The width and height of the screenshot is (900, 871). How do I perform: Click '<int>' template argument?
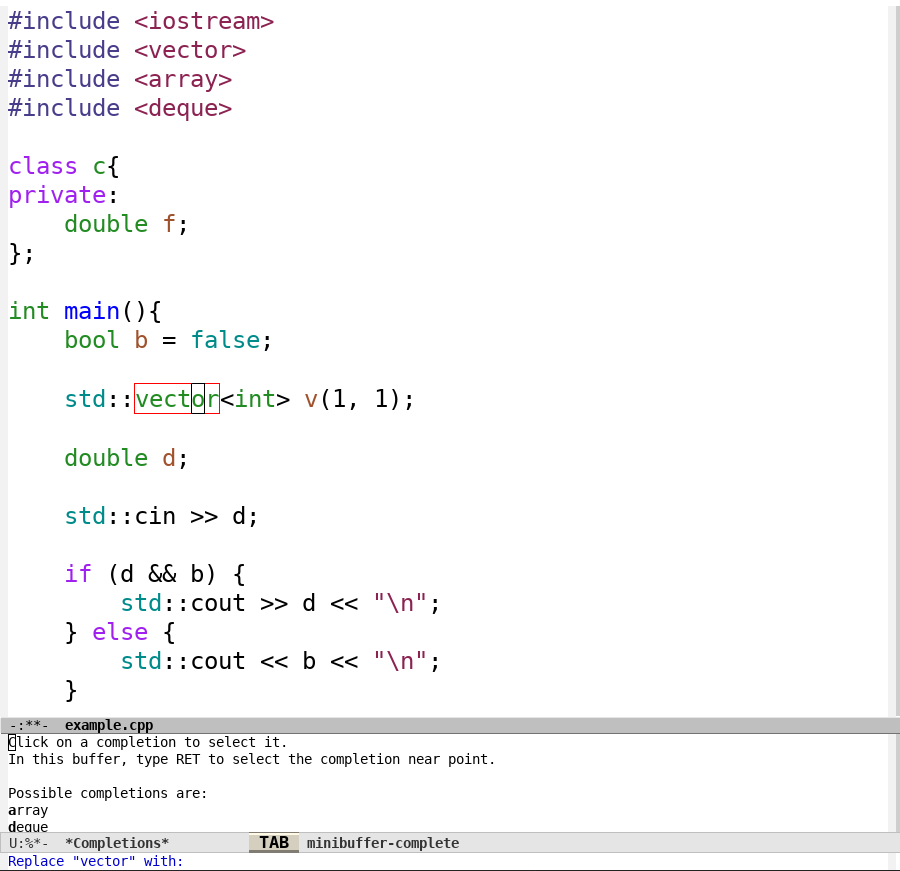[255, 398]
